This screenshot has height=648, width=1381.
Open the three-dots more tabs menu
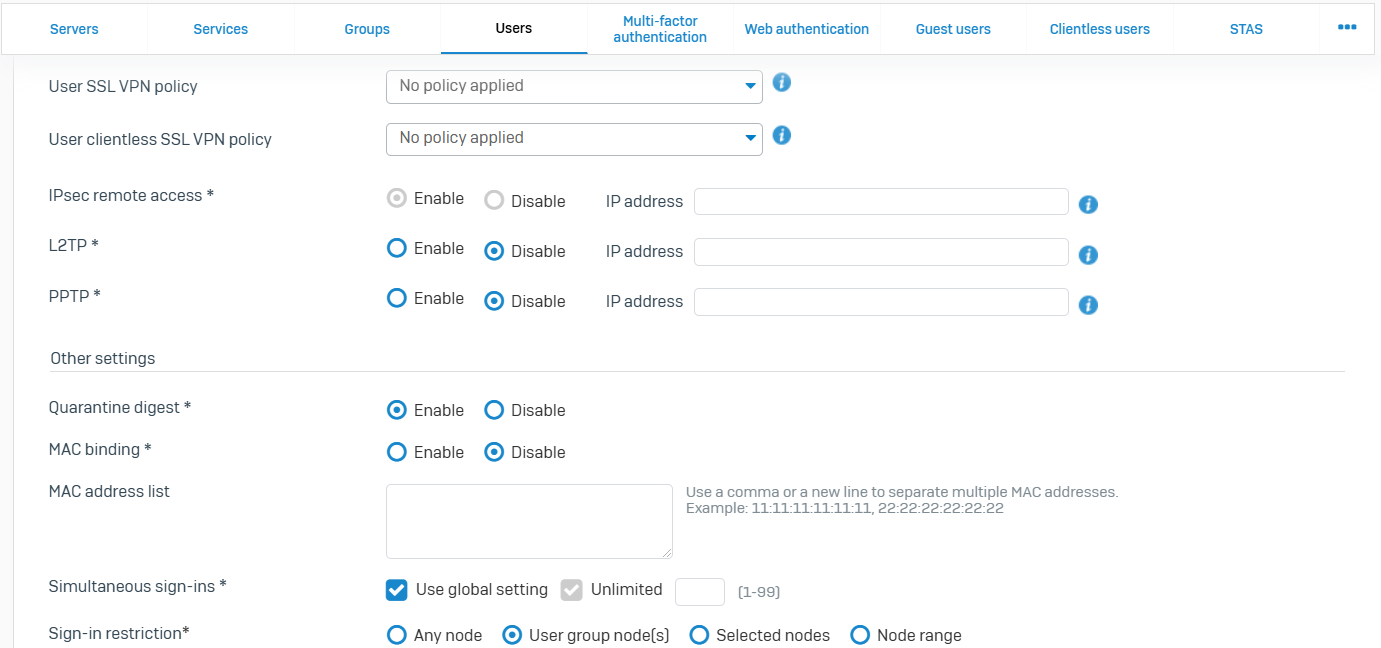pos(1347,27)
